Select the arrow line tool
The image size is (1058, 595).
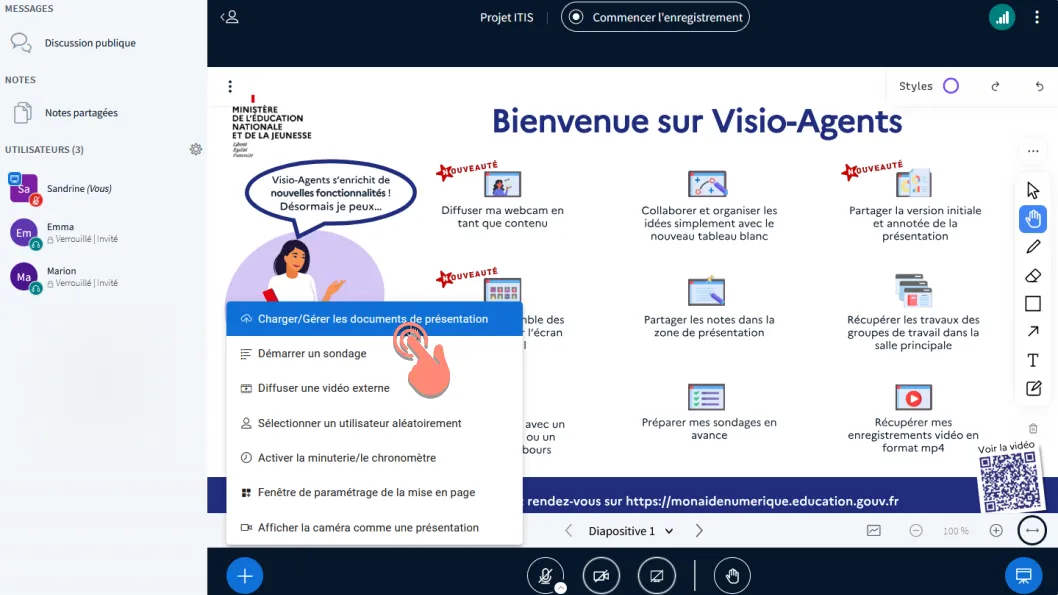coord(1032,331)
